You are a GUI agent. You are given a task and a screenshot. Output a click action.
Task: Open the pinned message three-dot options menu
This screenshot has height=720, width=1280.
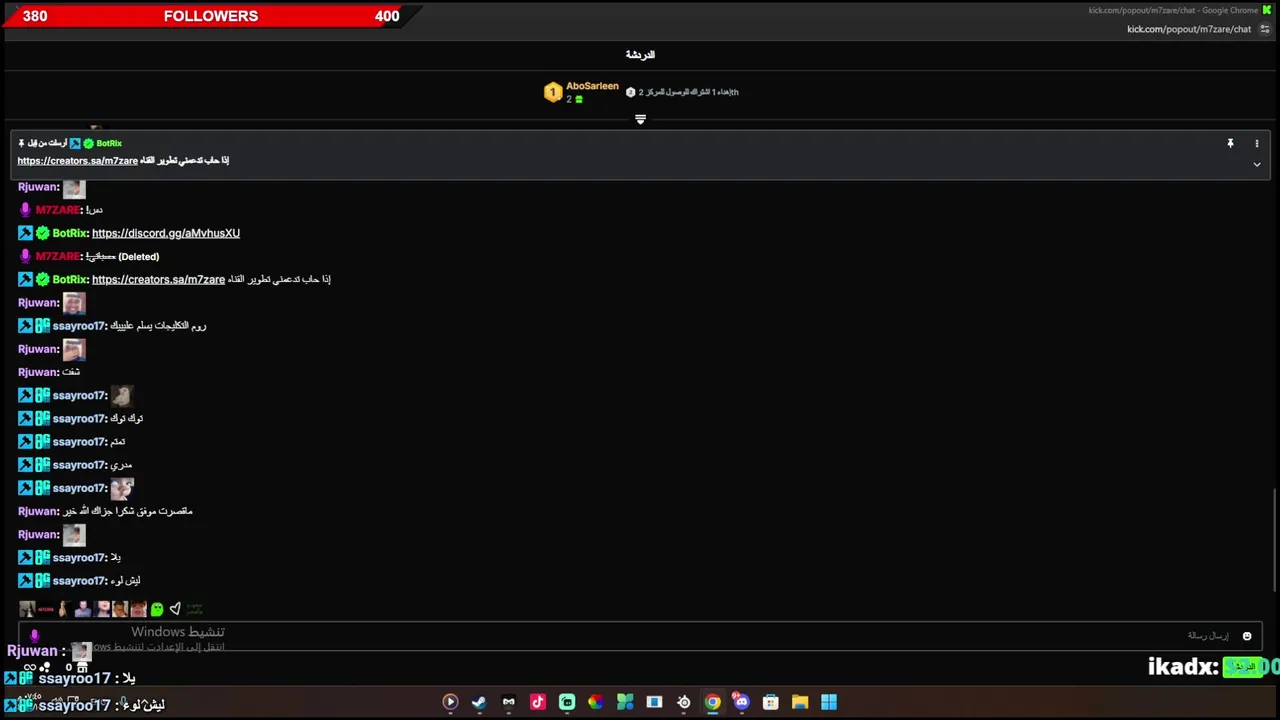point(1257,144)
